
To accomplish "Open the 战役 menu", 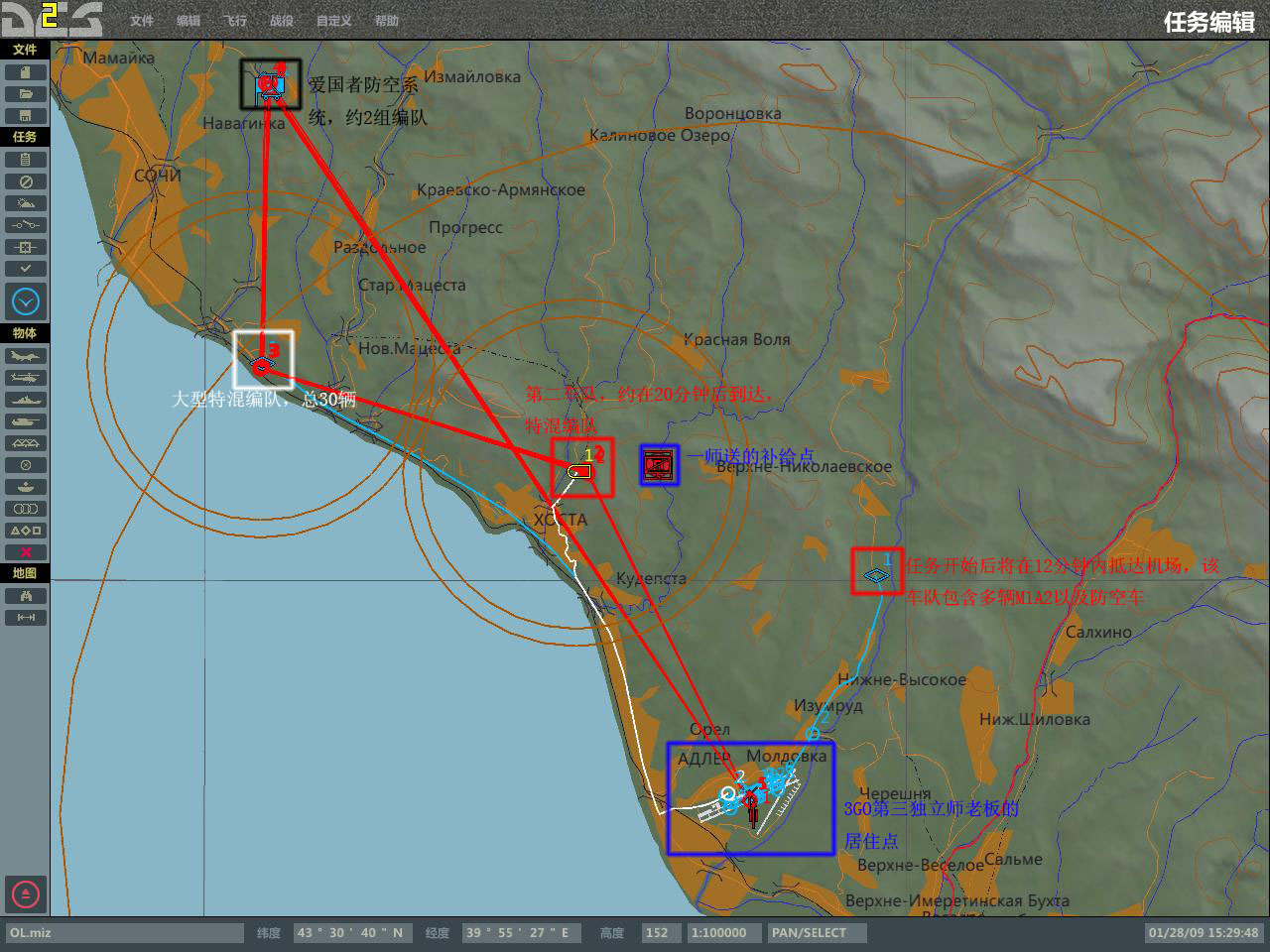I will coord(282,21).
